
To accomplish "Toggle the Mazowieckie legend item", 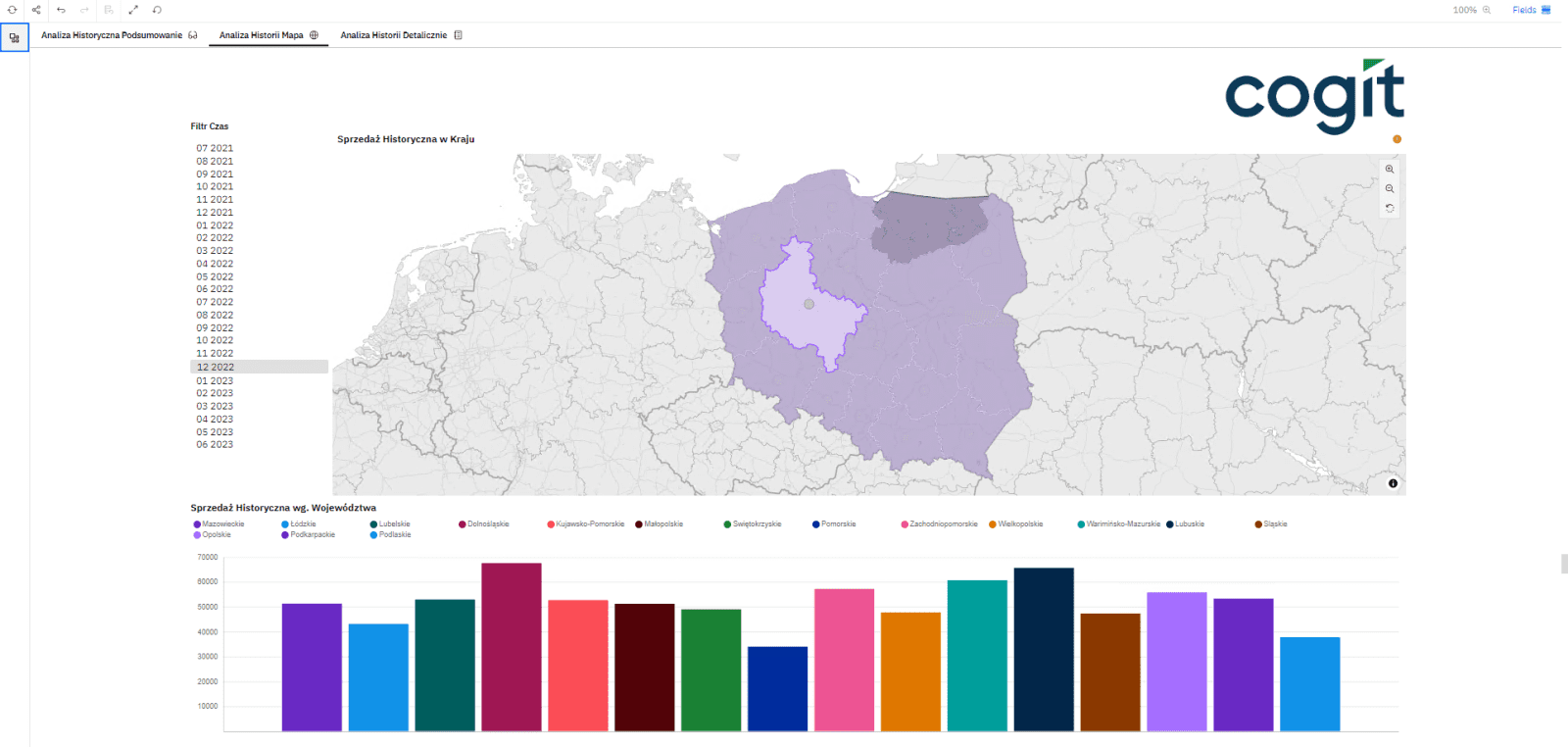I will coord(222,524).
